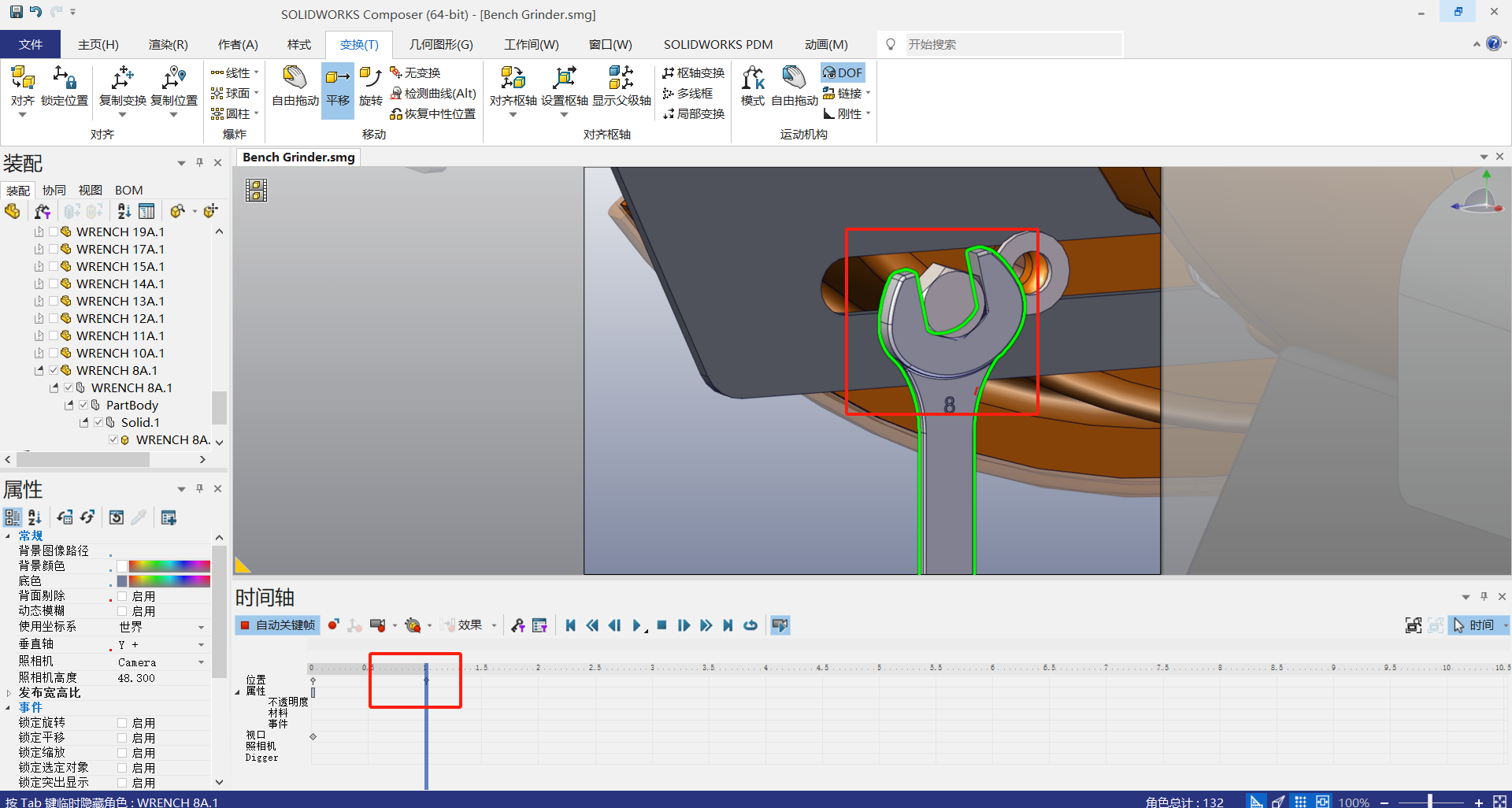The width and height of the screenshot is (1512, 808).
Task: Expand the WRENCH 19A.1 tree node
Action: point(39,232)
